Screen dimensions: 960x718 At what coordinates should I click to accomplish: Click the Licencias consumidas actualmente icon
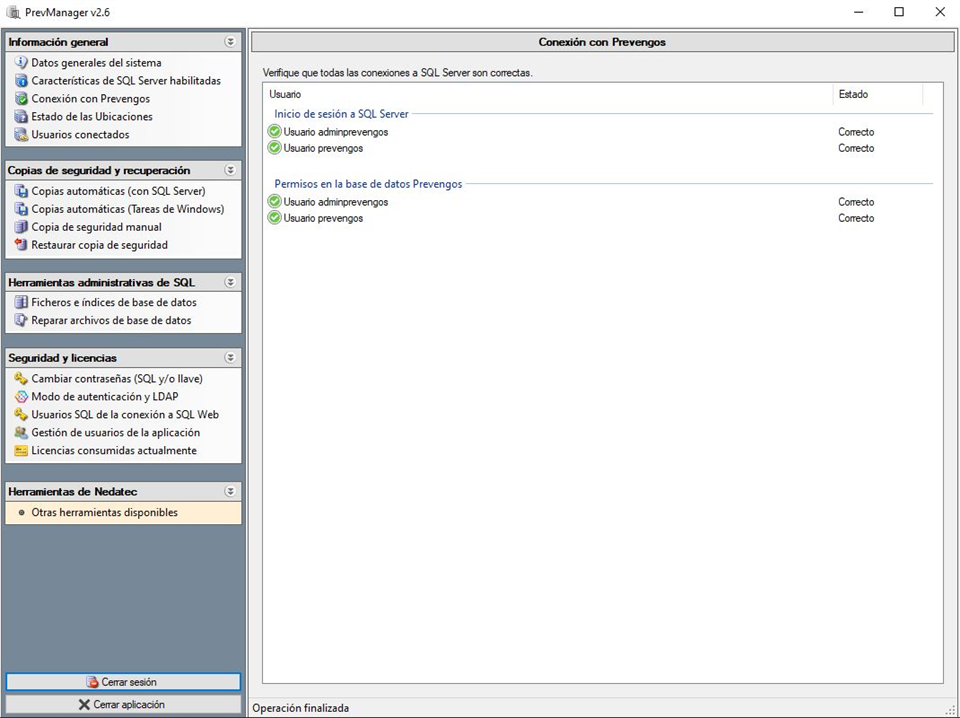[x=21, y=451]
